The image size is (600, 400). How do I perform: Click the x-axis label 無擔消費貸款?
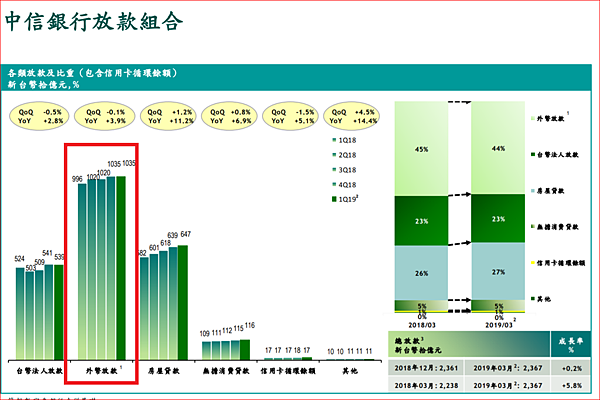pyautogui.click(x=226, y=371)
